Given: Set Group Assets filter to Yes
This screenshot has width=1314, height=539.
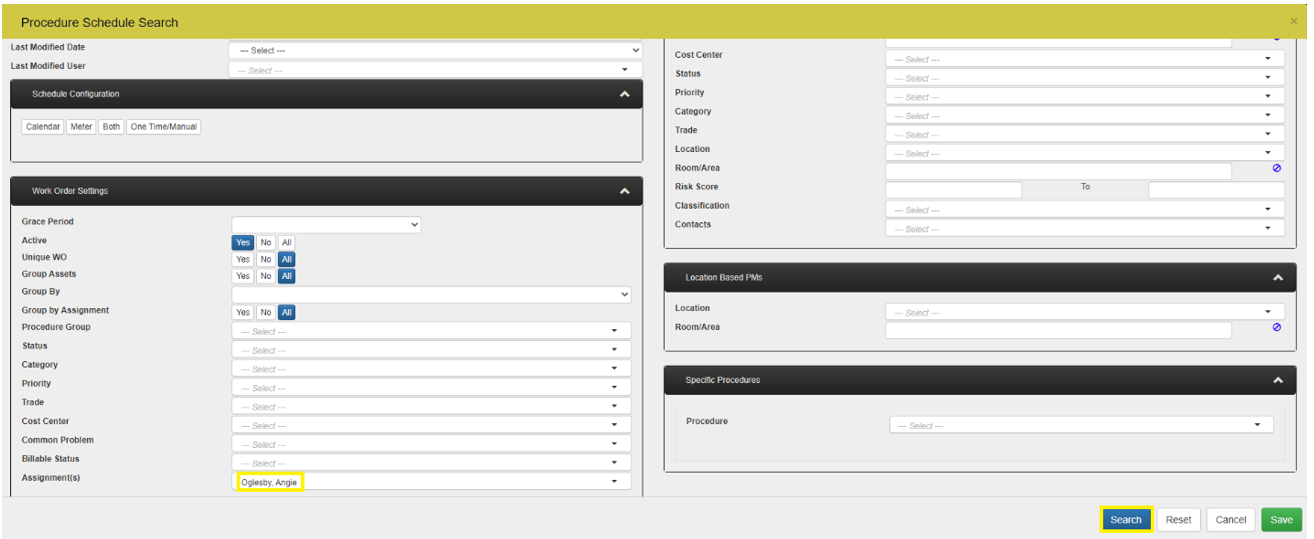Looking at the screenshot, I should tap(243, 276).
